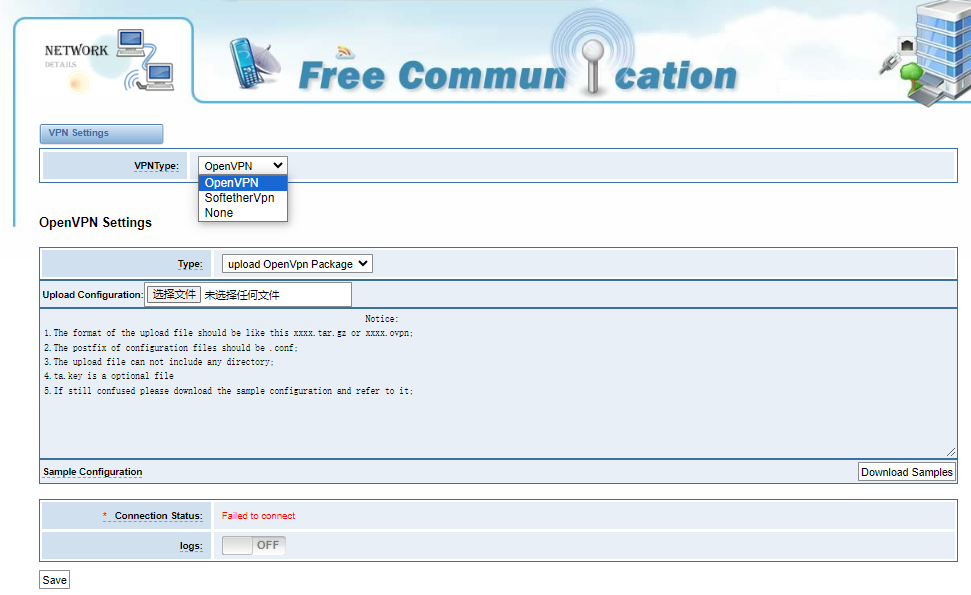Click the mobile phone satellite icon
Viewport: 971px width, 595px height.
(254, 63)
